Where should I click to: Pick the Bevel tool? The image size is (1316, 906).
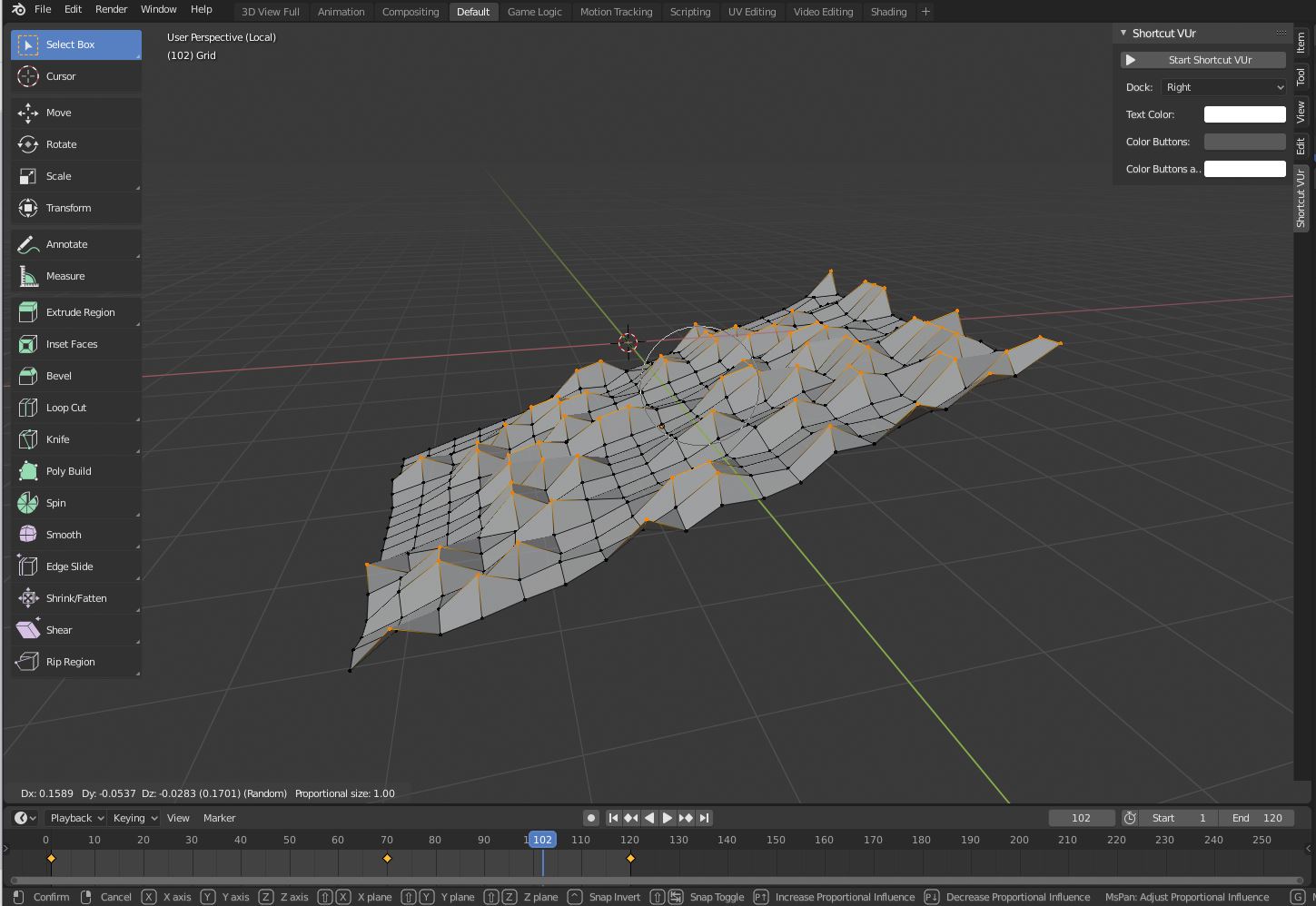click(75, 376)
